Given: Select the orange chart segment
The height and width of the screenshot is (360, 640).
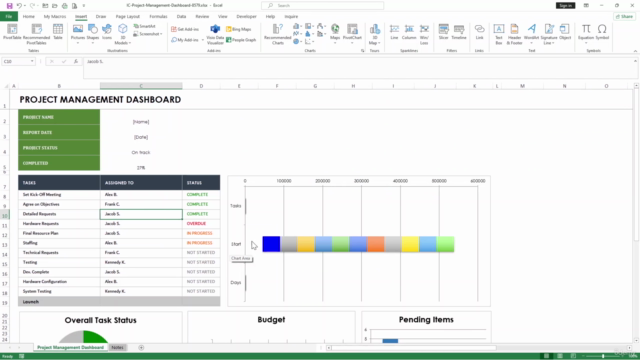Looking at the screenshot, I should (x=376, y=244).
